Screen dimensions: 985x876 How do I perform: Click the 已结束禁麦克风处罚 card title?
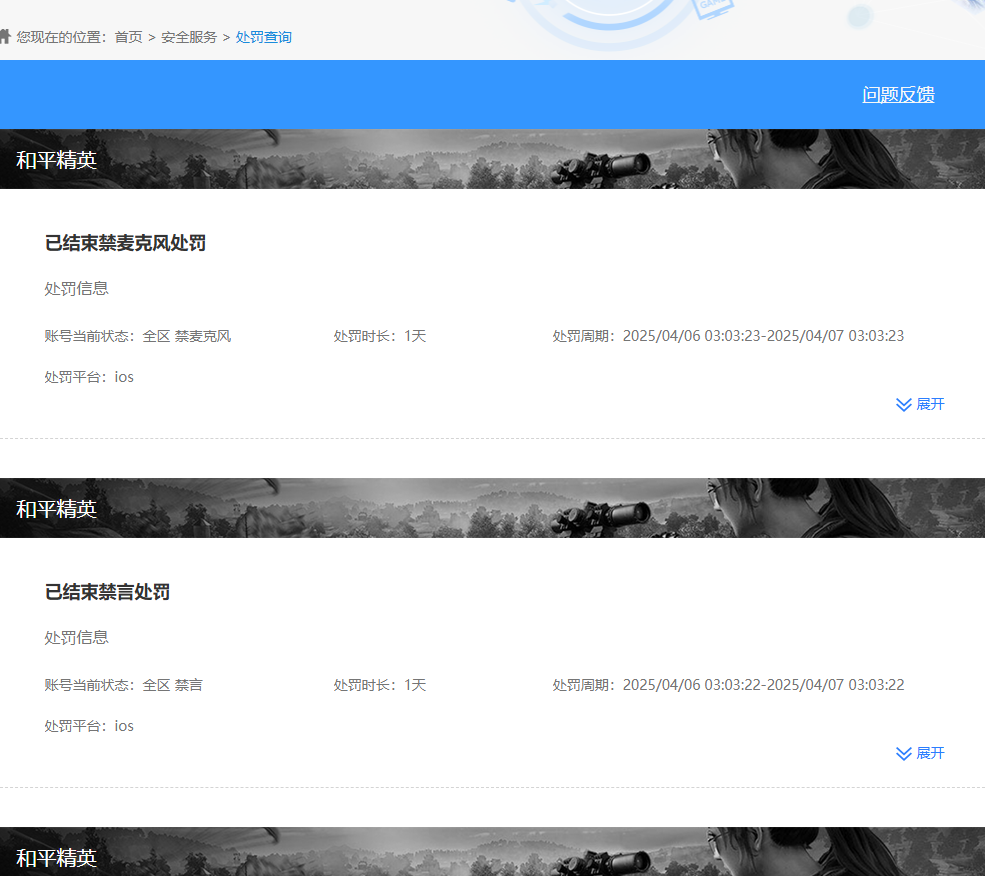click(x=123, y=242)
